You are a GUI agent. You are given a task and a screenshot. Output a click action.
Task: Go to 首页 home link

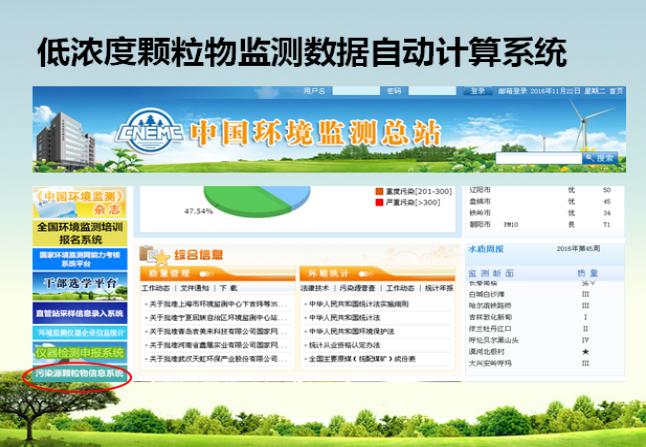[616, 91]
